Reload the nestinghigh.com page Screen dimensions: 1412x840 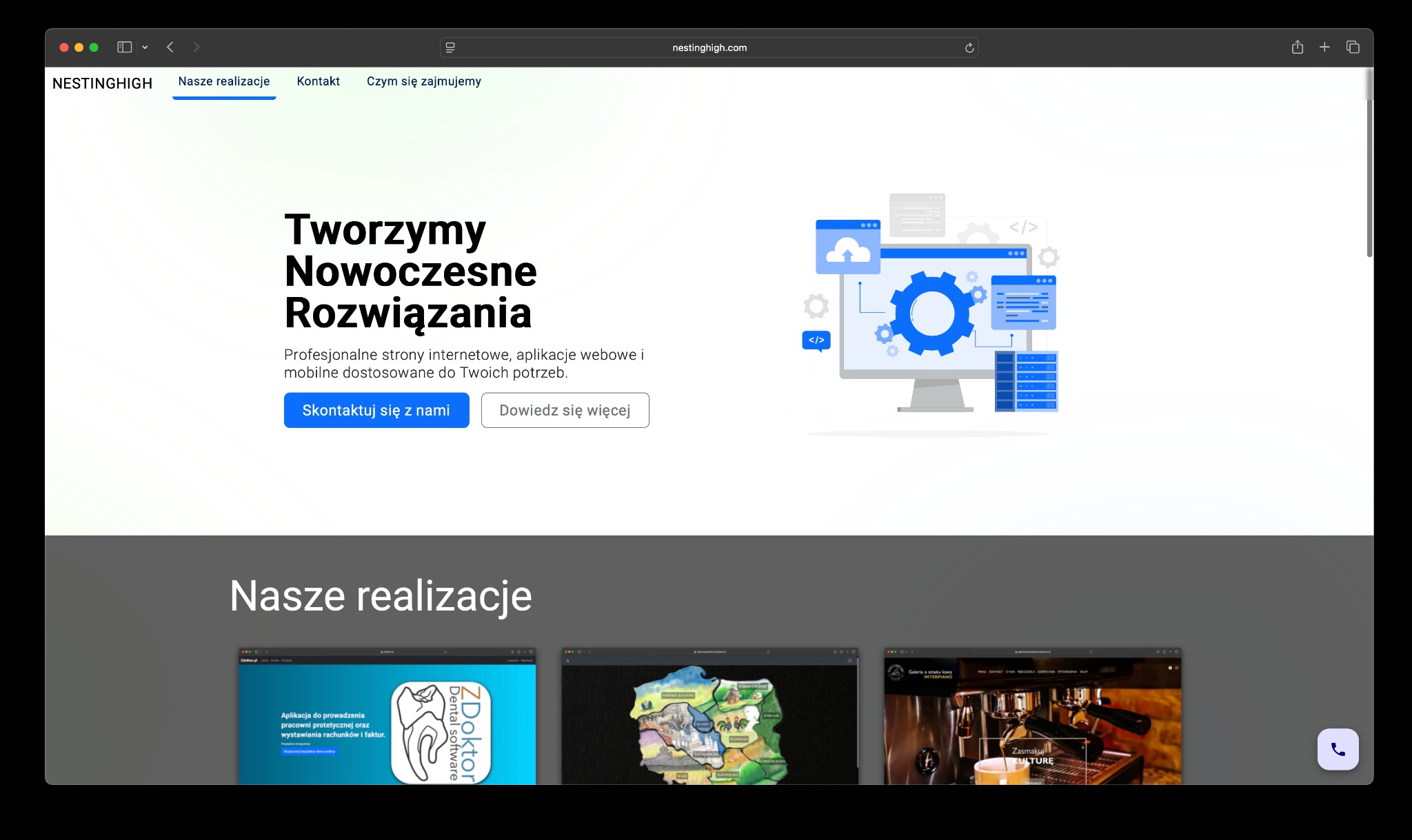(x=969, y=48)
